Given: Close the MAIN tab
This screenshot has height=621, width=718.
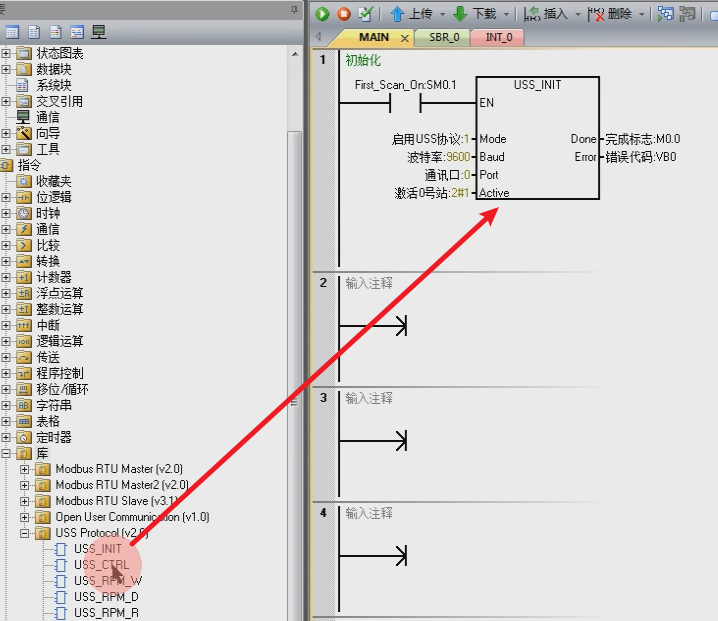Looking at the screenshot, I should coord(405,38).
